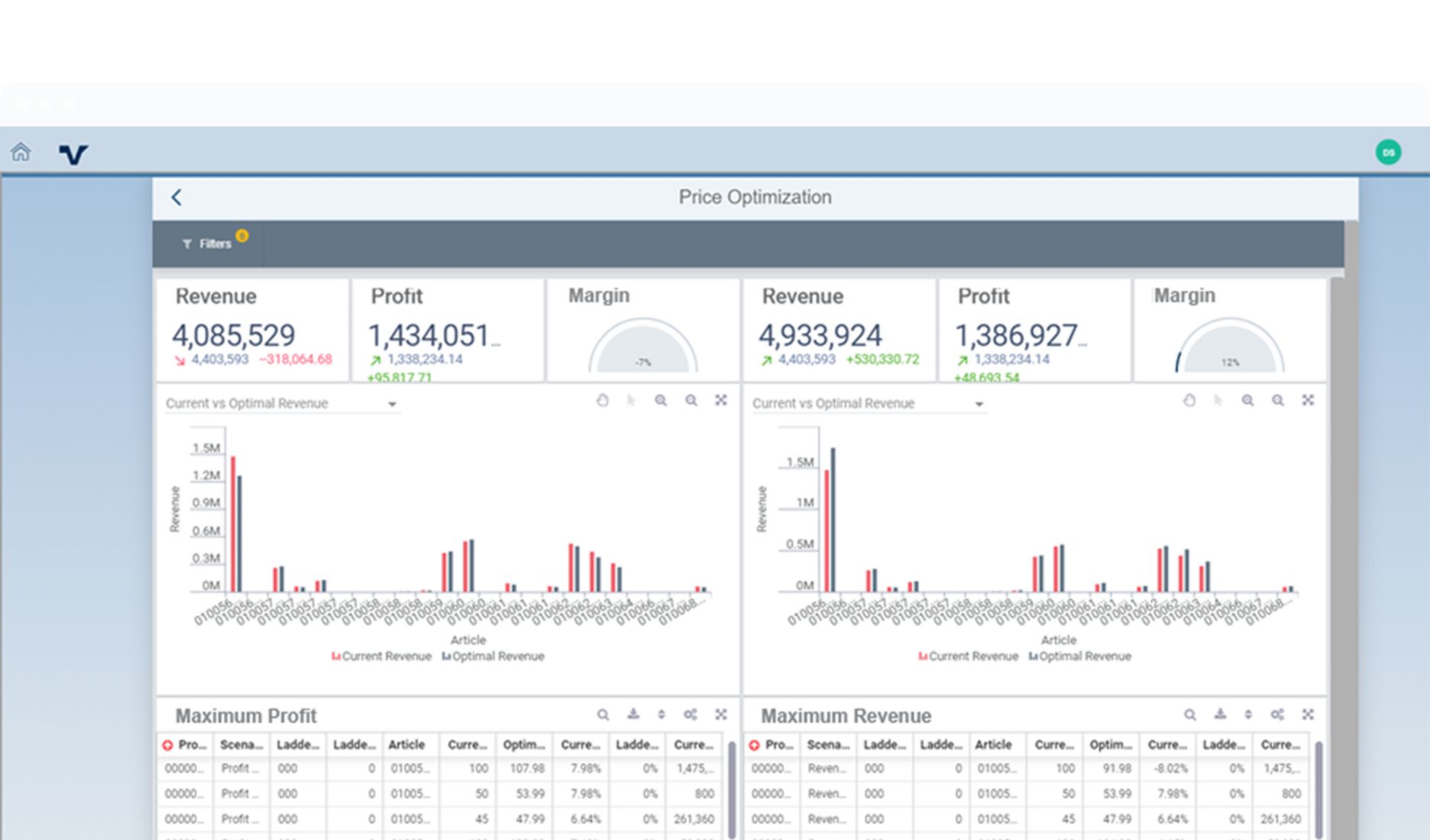The width and height of the screenshot is (1430, 840).
Task: Select the pan hand tool on left chart
Action: (603, 400)
